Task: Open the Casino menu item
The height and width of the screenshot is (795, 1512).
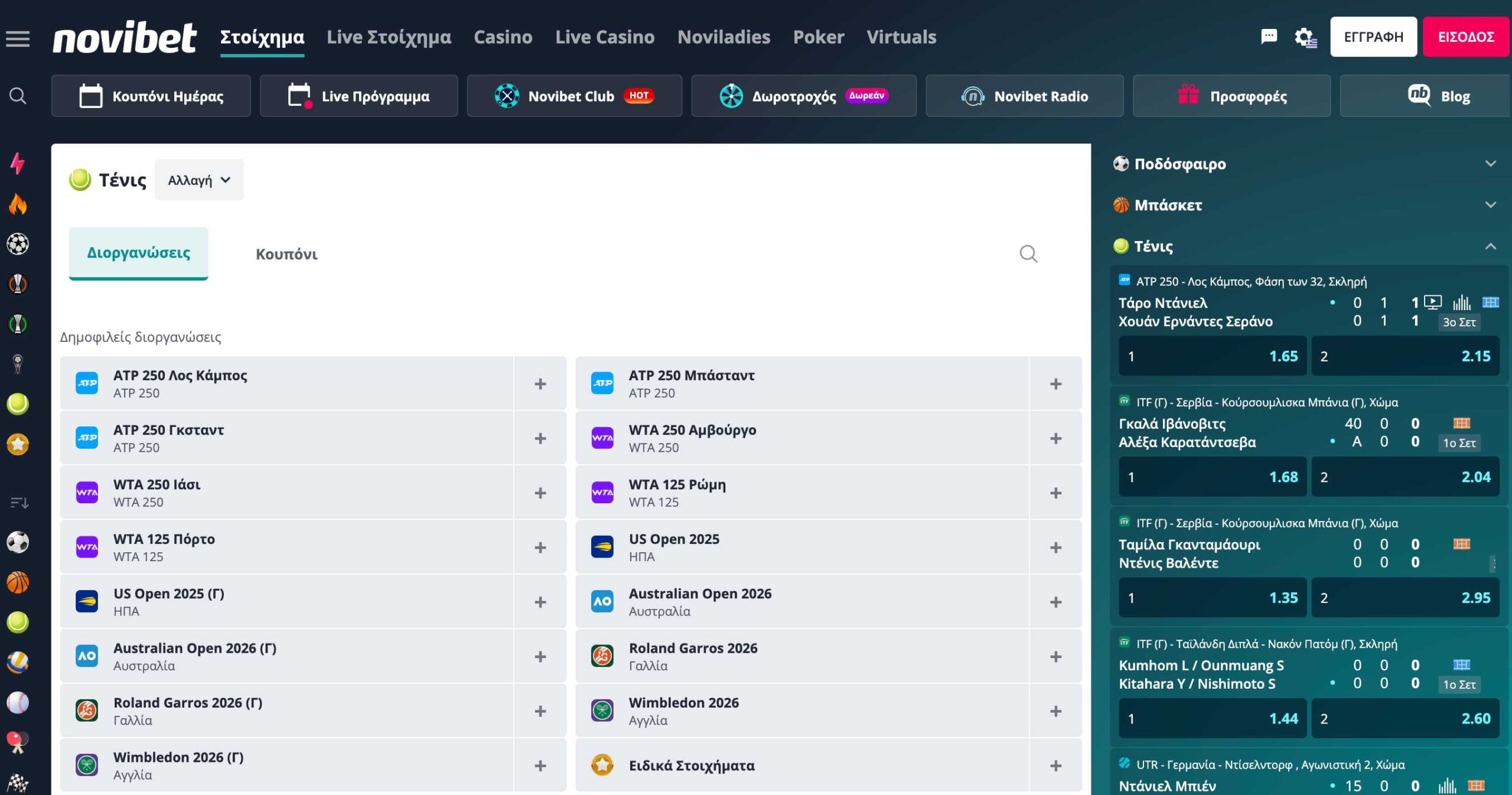Action: 503,37
